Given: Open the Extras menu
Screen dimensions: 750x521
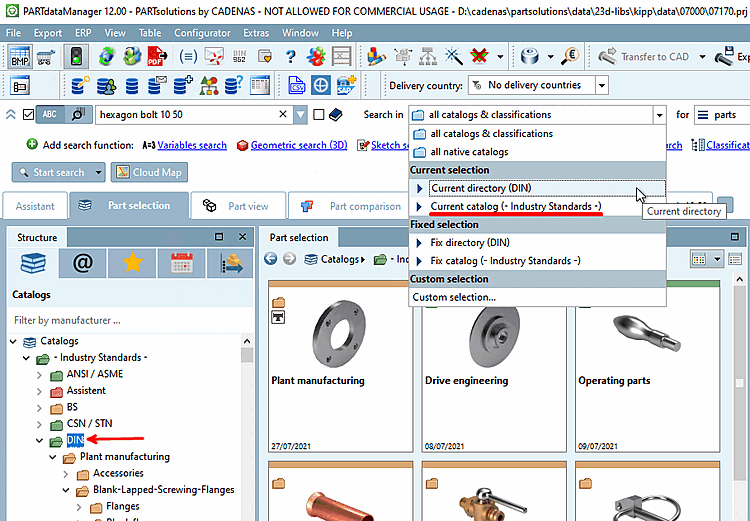Looking at the screenshot, I should click(256, 33).
